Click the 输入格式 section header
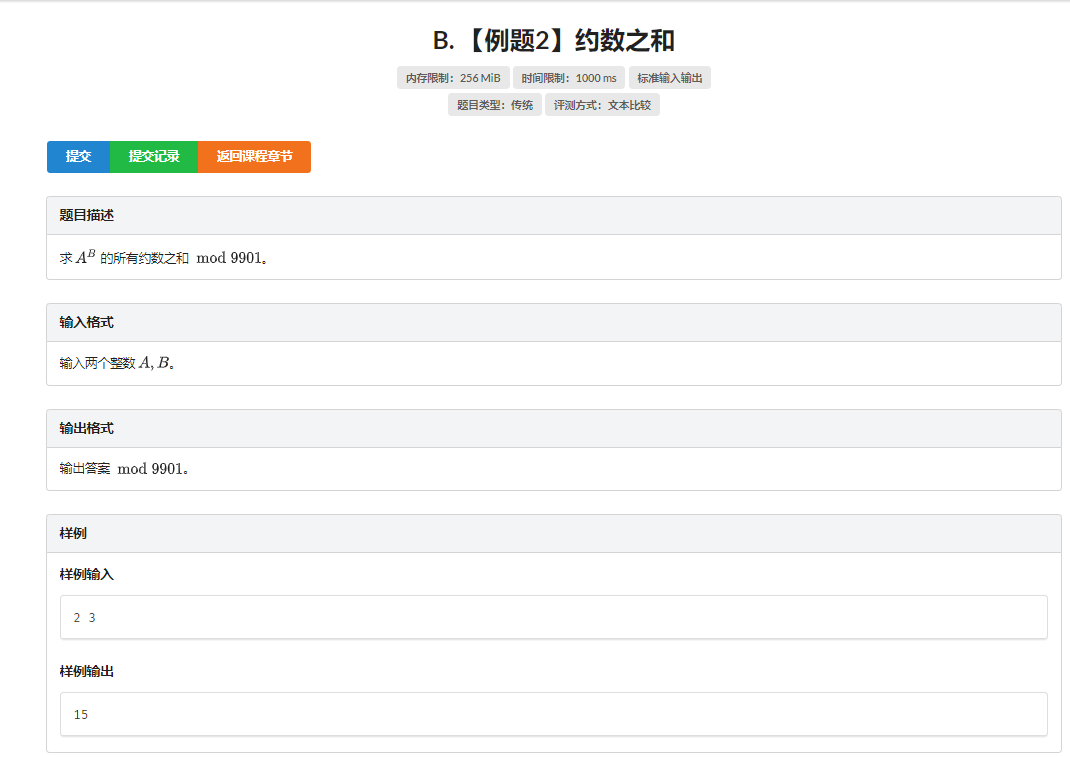 click(553, 322)
